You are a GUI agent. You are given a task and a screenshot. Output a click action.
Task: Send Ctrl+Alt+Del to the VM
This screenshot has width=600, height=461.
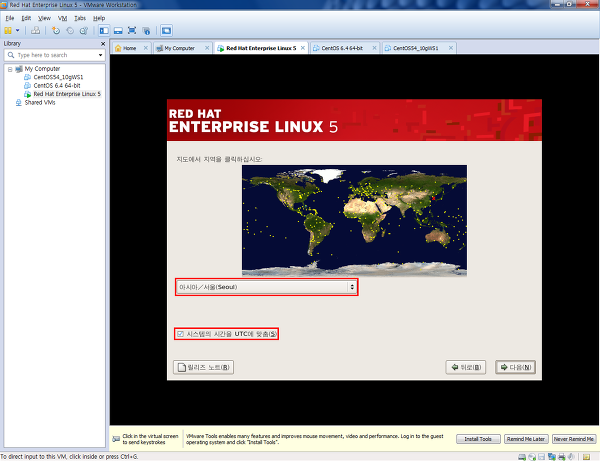[35, 31]
